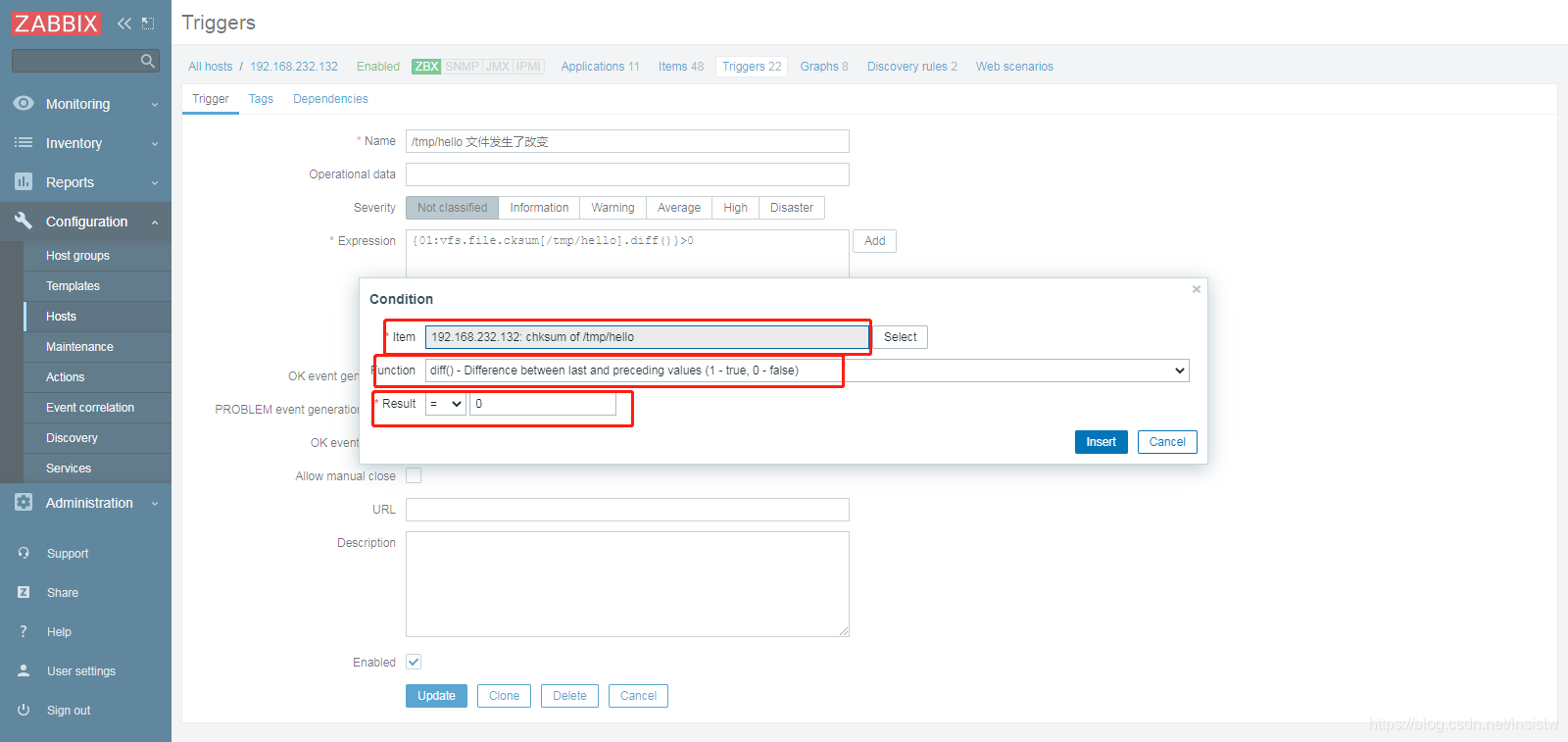
Task: Select Disaster severity
Action: (792, 208)
